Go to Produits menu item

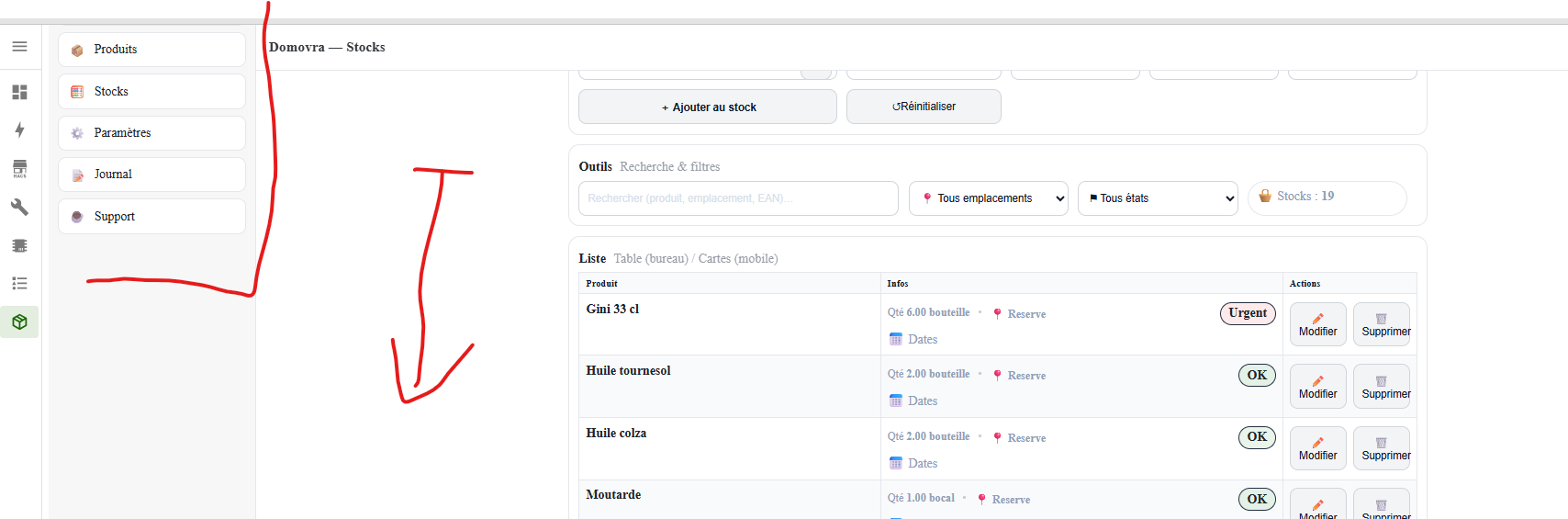151,50
